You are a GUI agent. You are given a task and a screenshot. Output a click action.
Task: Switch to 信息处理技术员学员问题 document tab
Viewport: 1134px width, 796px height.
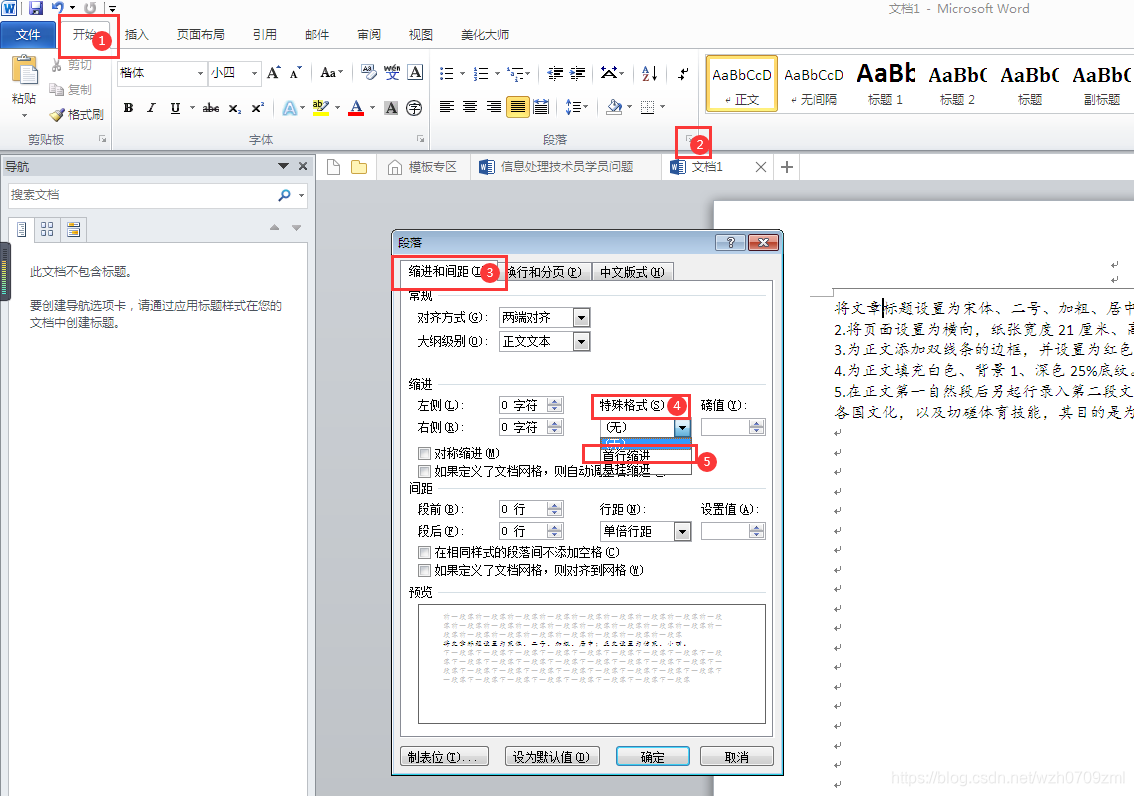coord(557,167)
